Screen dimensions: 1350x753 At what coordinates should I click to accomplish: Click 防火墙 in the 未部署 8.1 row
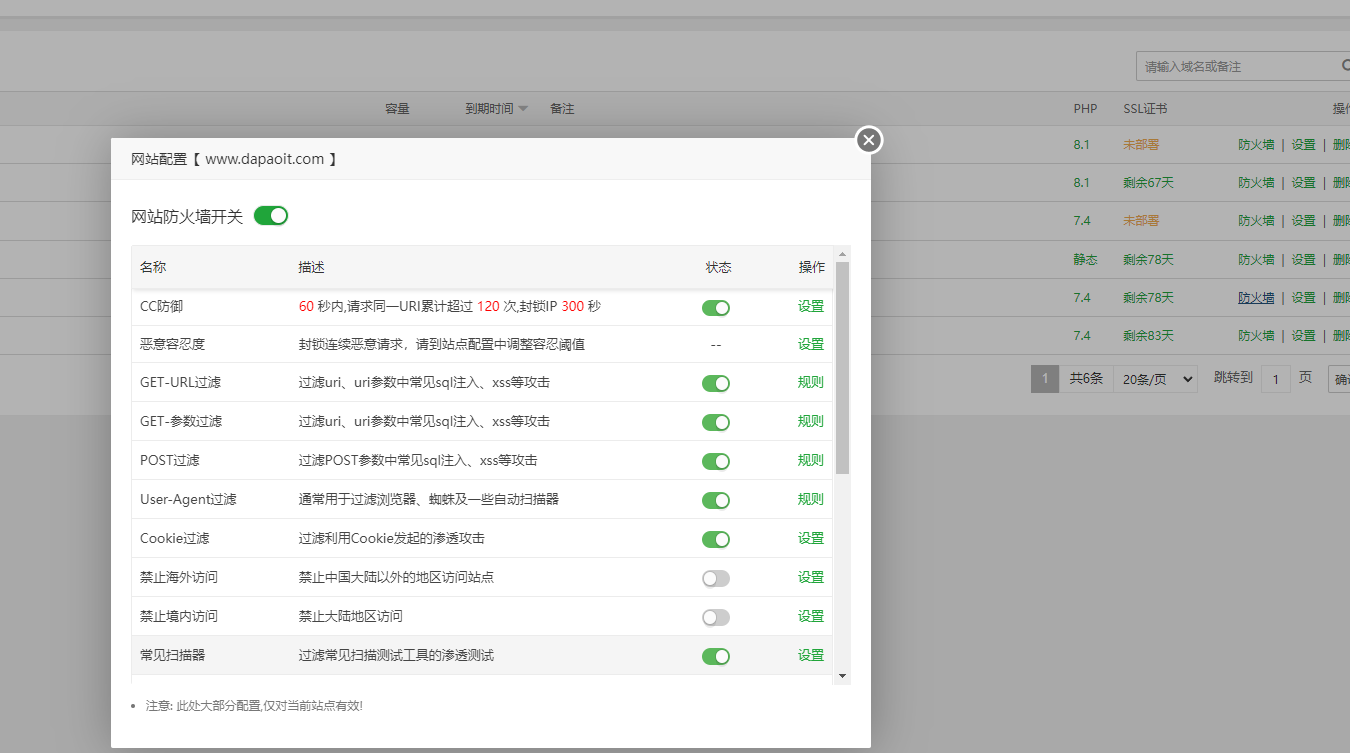coord(1256,145)
